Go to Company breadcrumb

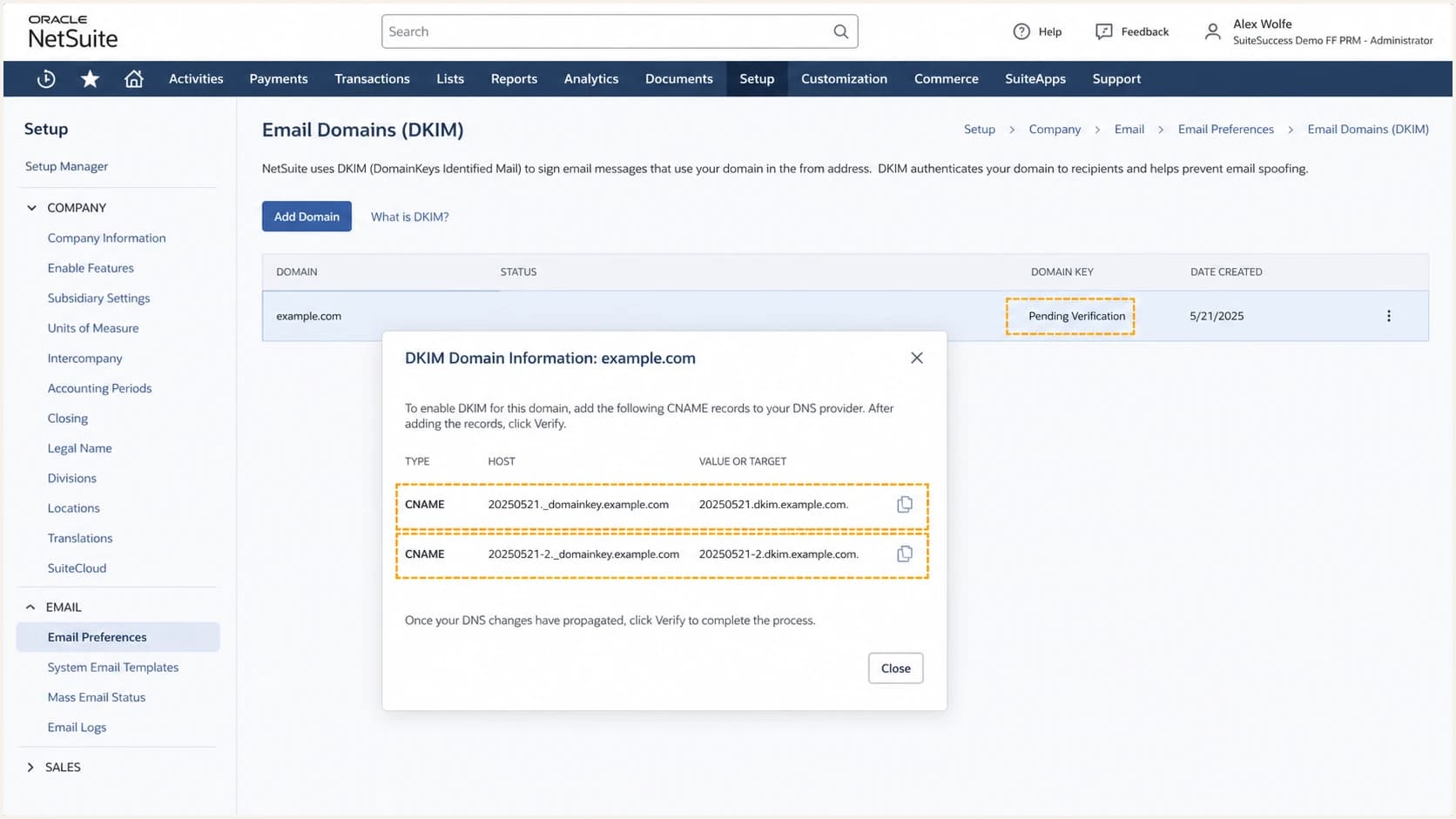click(1055, 130)
